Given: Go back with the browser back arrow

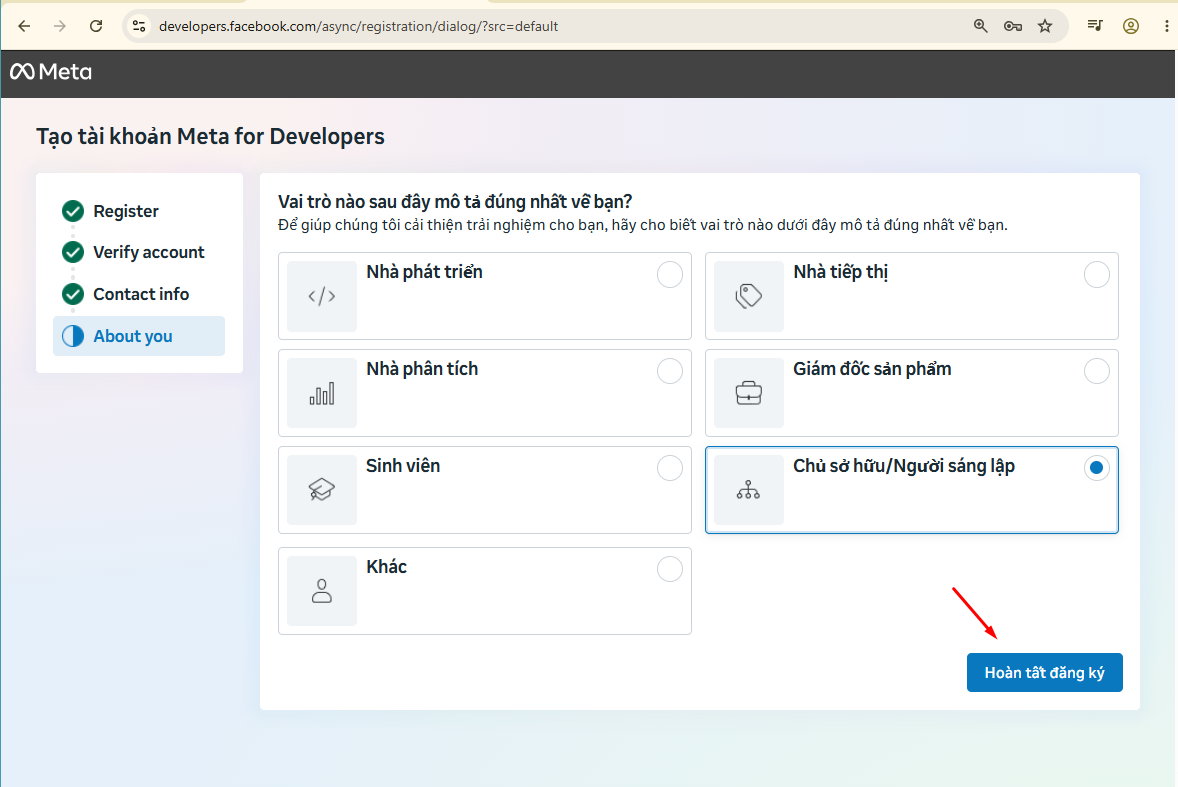Looking at the screenshot, I should (x=24, y=26).
